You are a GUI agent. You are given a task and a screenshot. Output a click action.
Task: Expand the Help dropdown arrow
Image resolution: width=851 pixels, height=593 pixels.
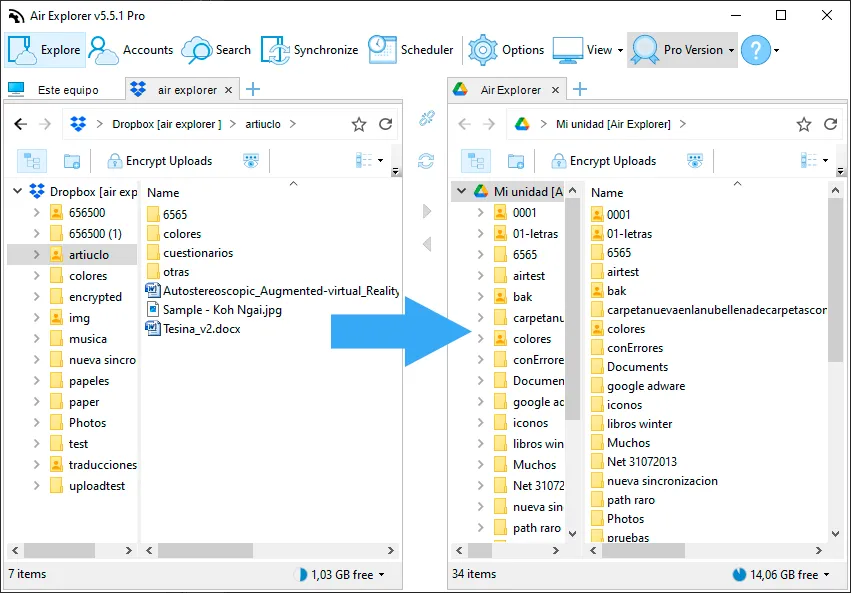pos(777,50)
